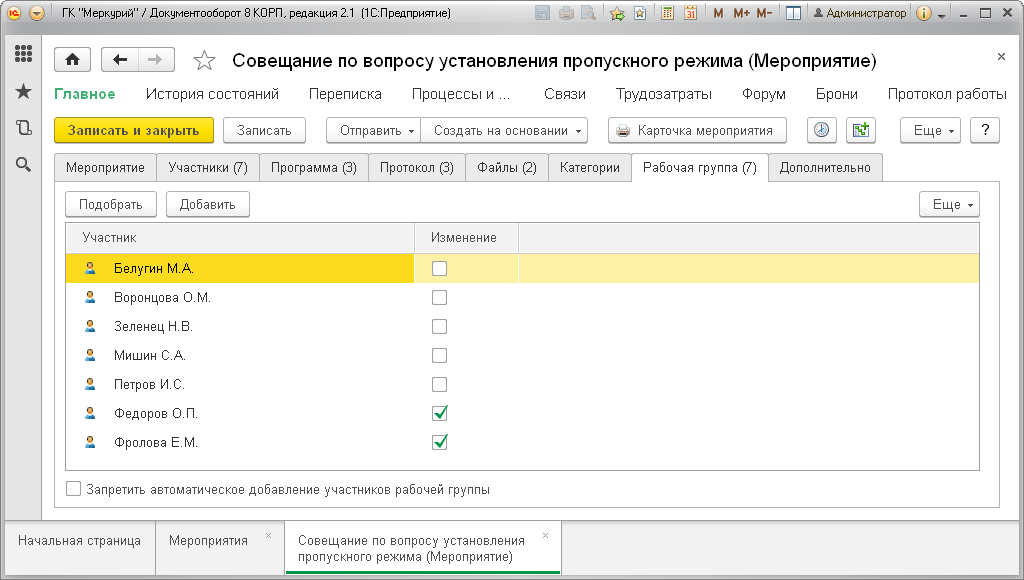Click the Подобрать button

(111, 204)
